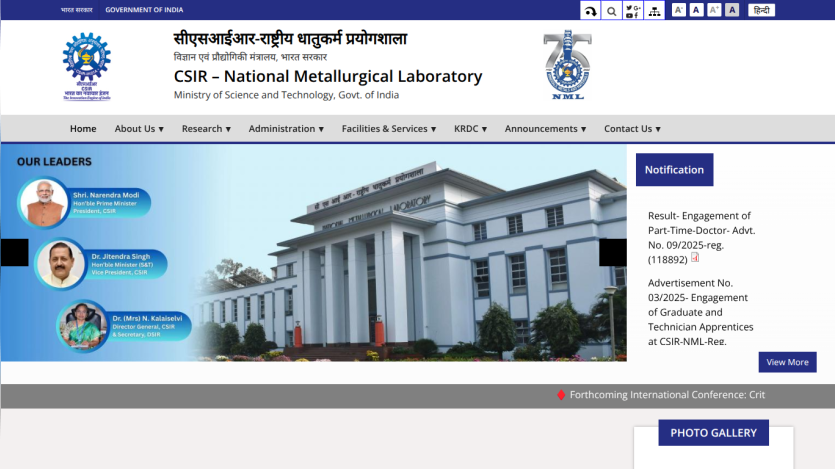Open the search icon in top bar

pyautogui.click(x=611, y=11)
